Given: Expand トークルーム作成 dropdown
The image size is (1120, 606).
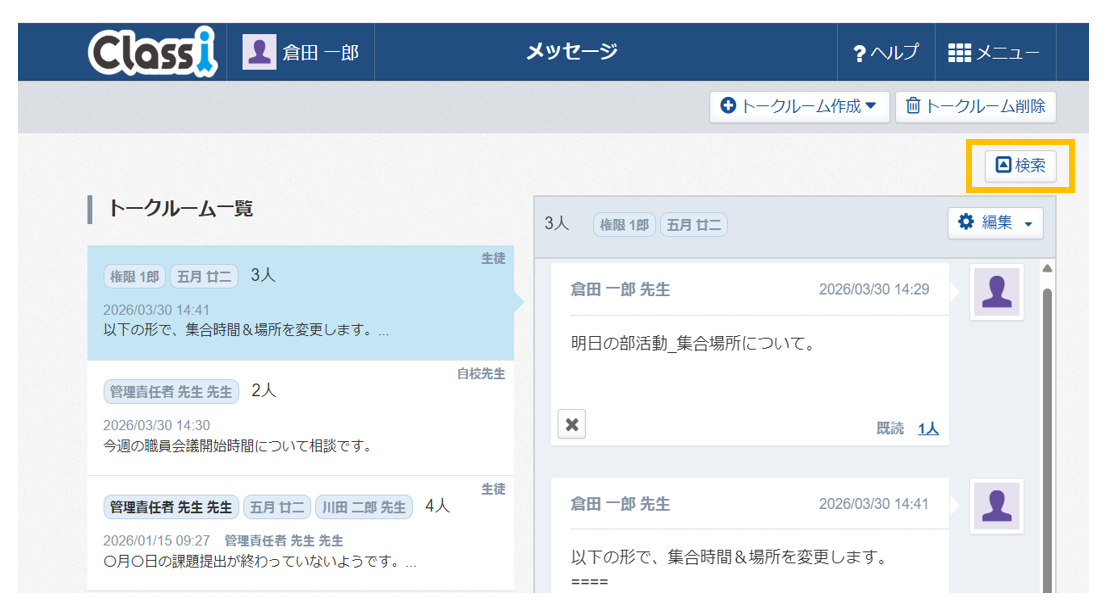Looking at the screenshot, I should 799,106.
